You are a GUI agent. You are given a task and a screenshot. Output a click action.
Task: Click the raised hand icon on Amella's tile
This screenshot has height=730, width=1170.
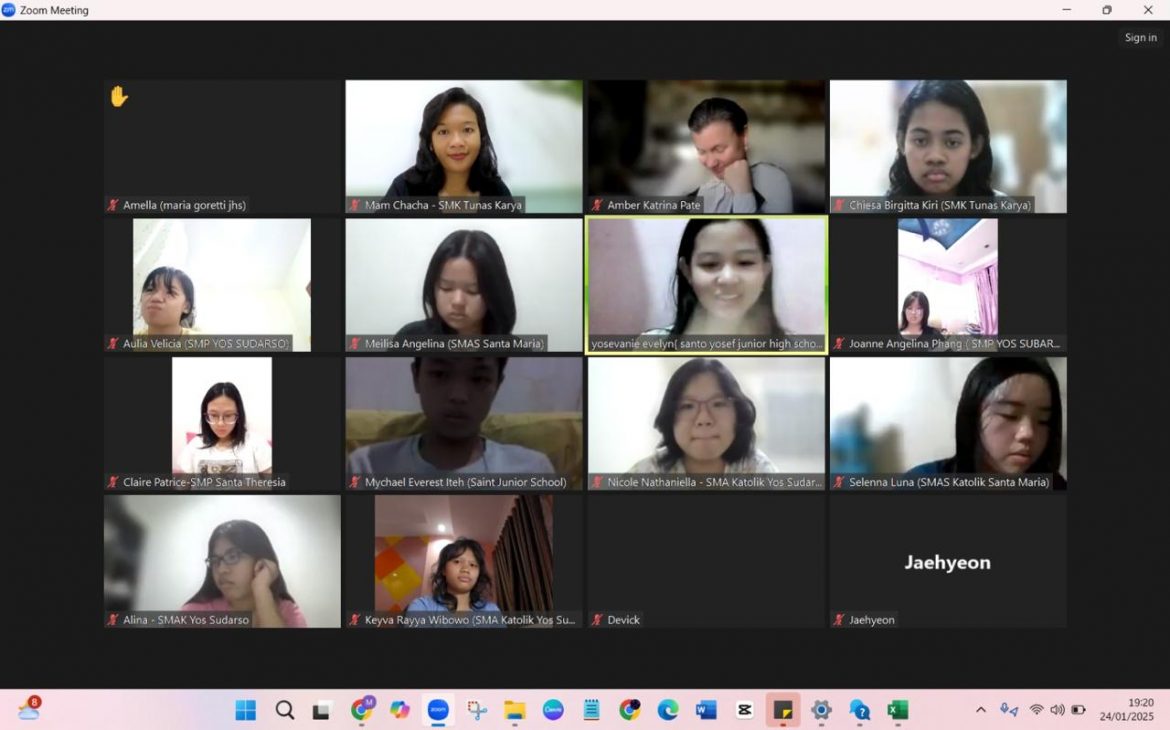(x=119, y=97)
